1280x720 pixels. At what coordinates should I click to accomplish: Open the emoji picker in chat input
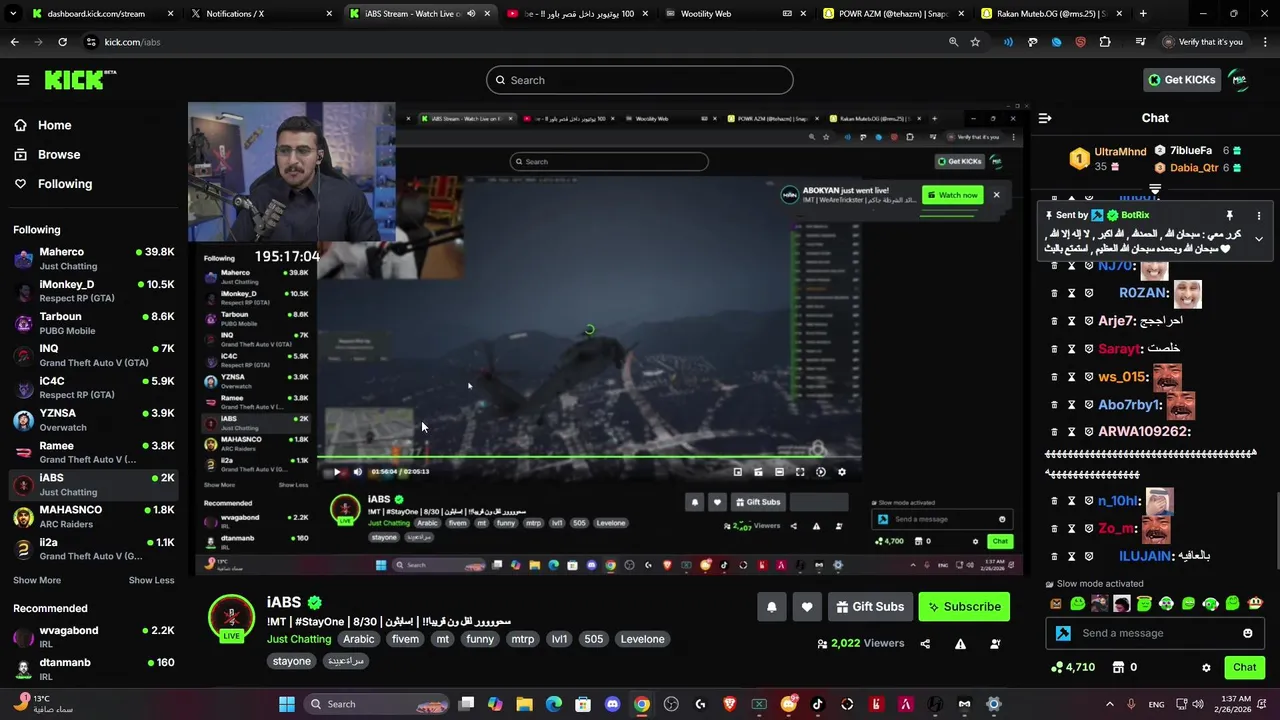[1247, 633]
